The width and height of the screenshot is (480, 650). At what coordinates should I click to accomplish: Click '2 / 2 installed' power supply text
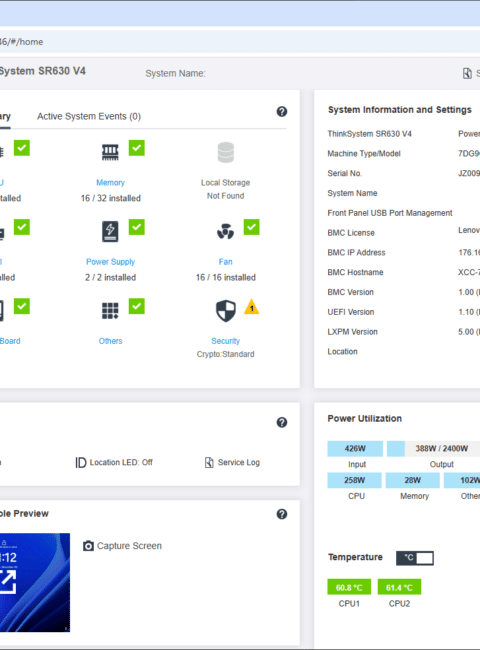pos(111,277)
